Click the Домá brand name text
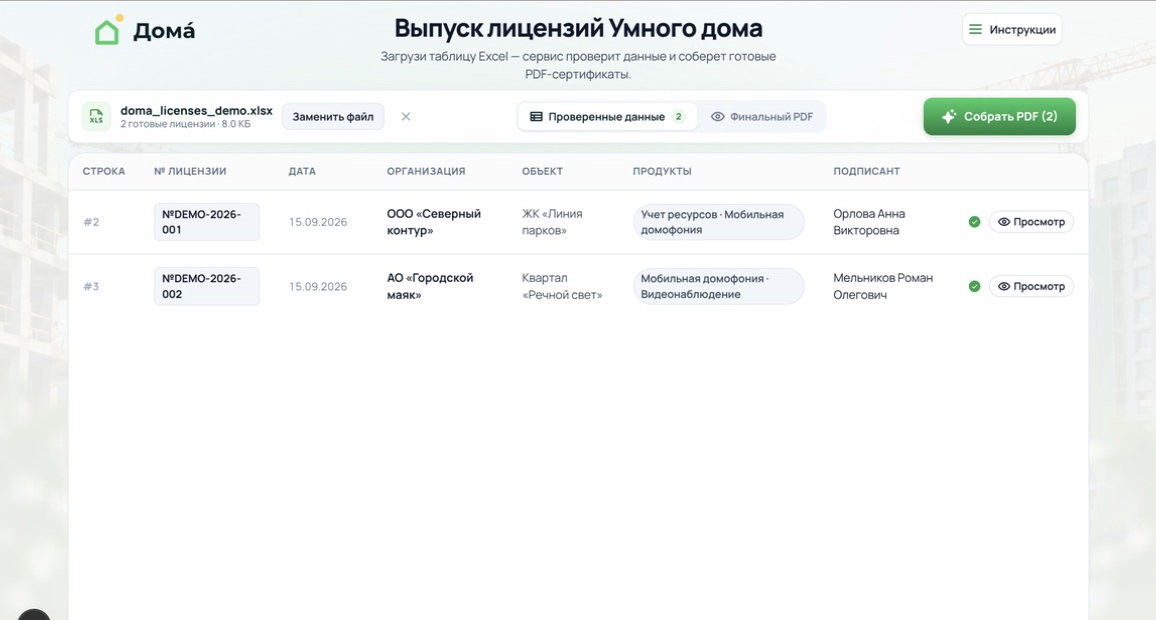Viewport: 1156px width, 620px height. pos(164,31)
